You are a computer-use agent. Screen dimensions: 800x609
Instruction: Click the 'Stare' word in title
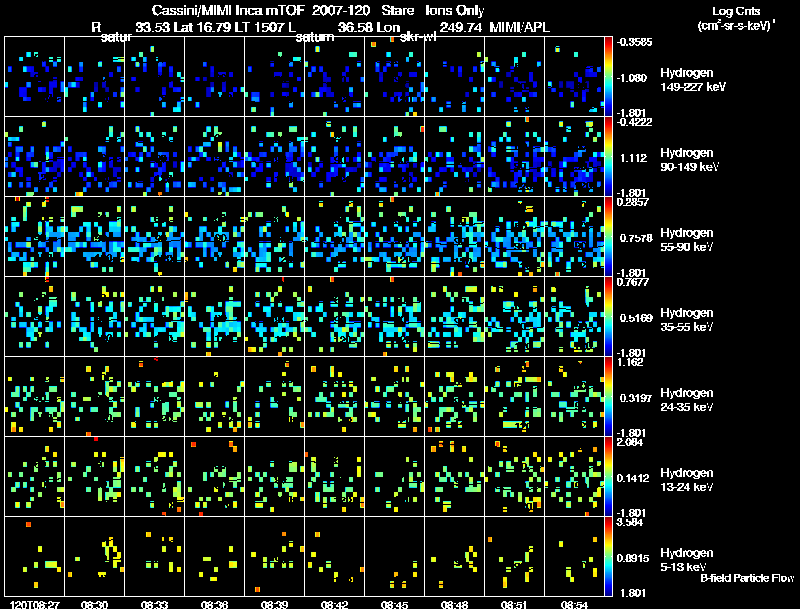[398, 11]
